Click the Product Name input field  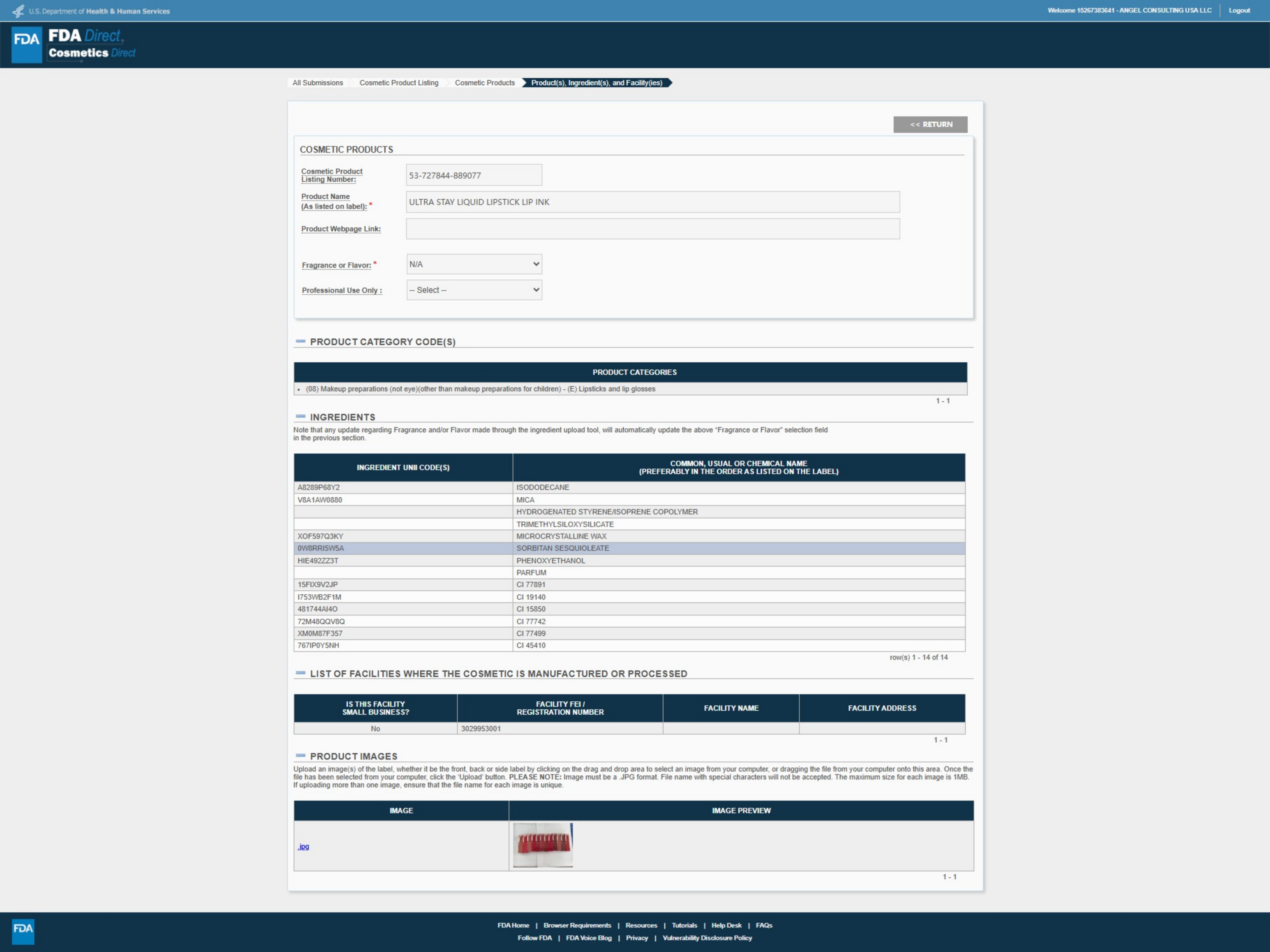pyautogui.click(x=652, y=202)
